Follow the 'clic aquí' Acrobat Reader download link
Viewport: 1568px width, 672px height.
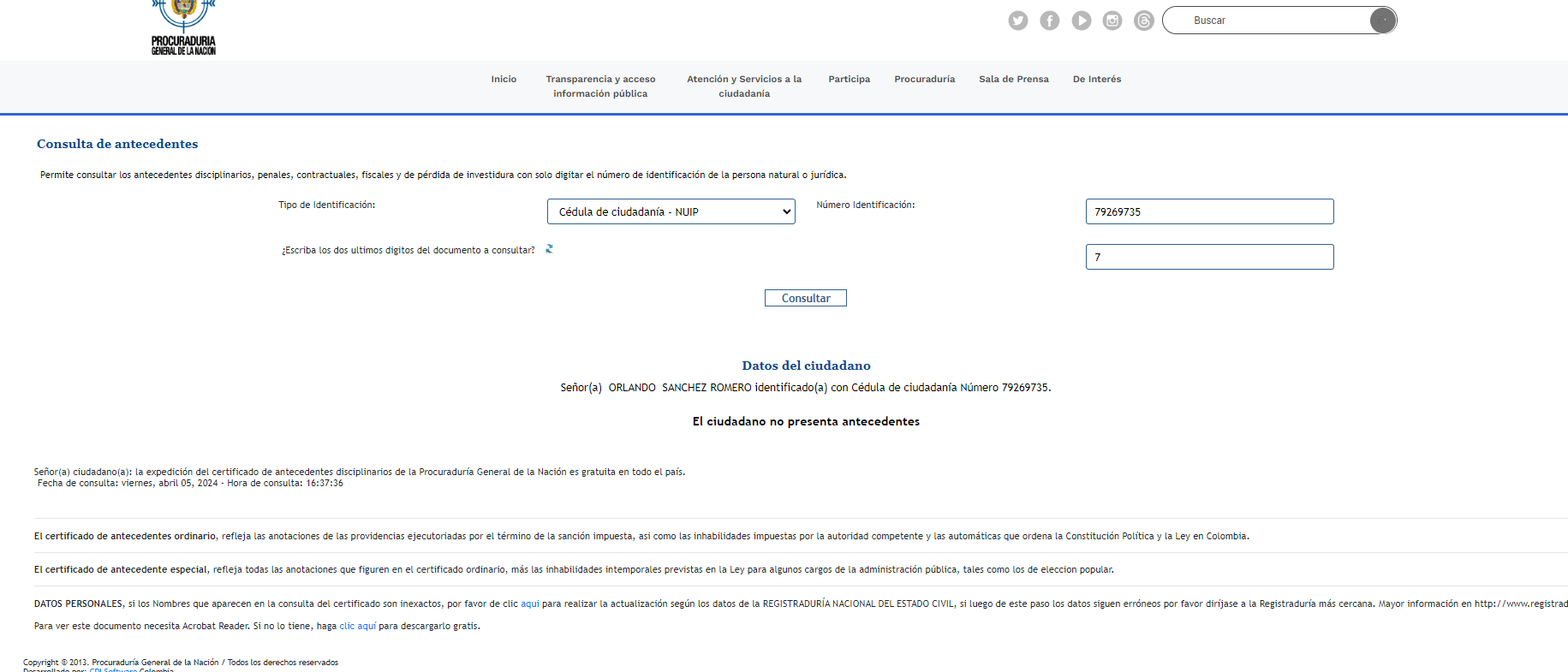tap(358, 626)
